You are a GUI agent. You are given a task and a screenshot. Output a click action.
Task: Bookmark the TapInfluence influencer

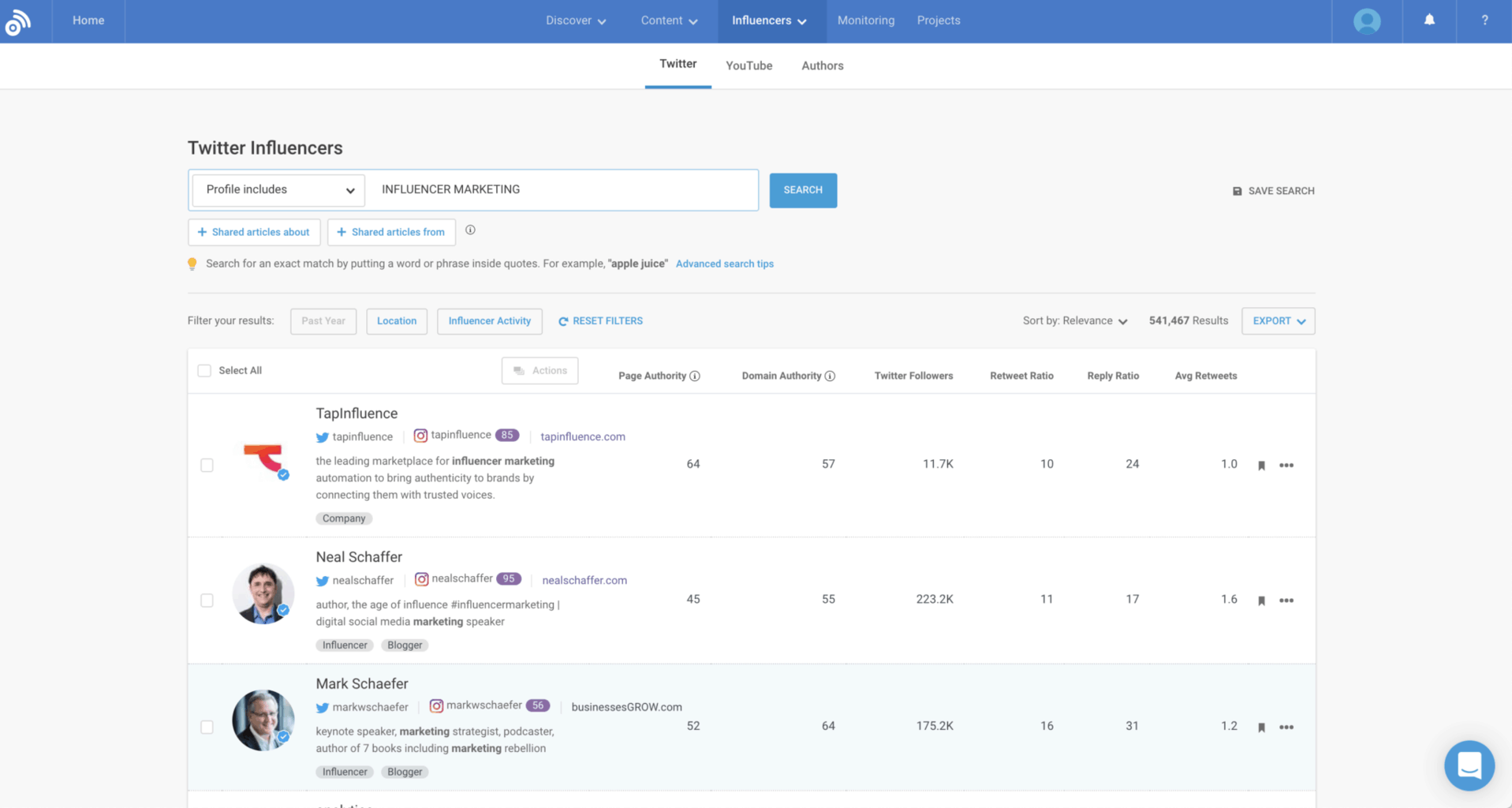point(1261,466)
